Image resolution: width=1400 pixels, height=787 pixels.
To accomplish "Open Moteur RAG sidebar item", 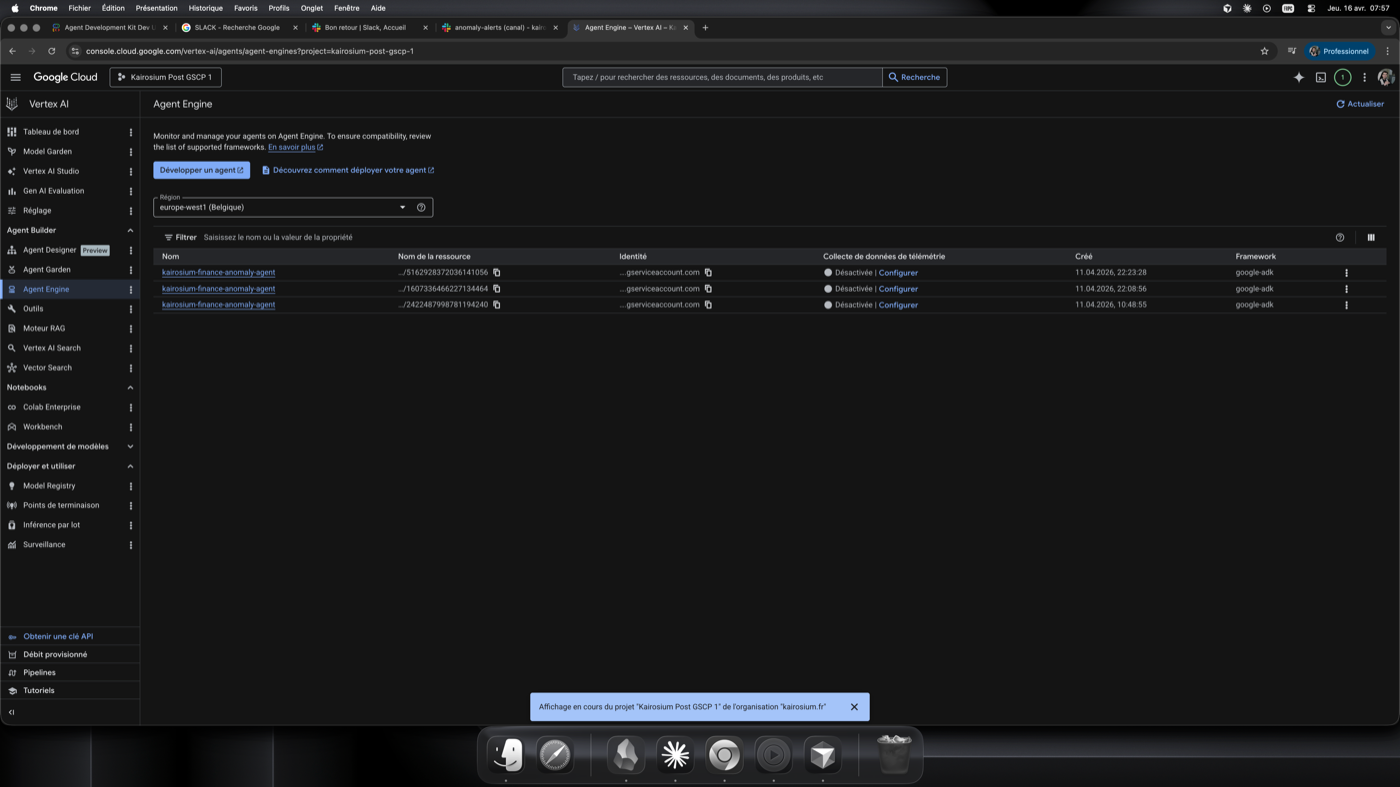I will pyautogui.click(x=44, y=328).
